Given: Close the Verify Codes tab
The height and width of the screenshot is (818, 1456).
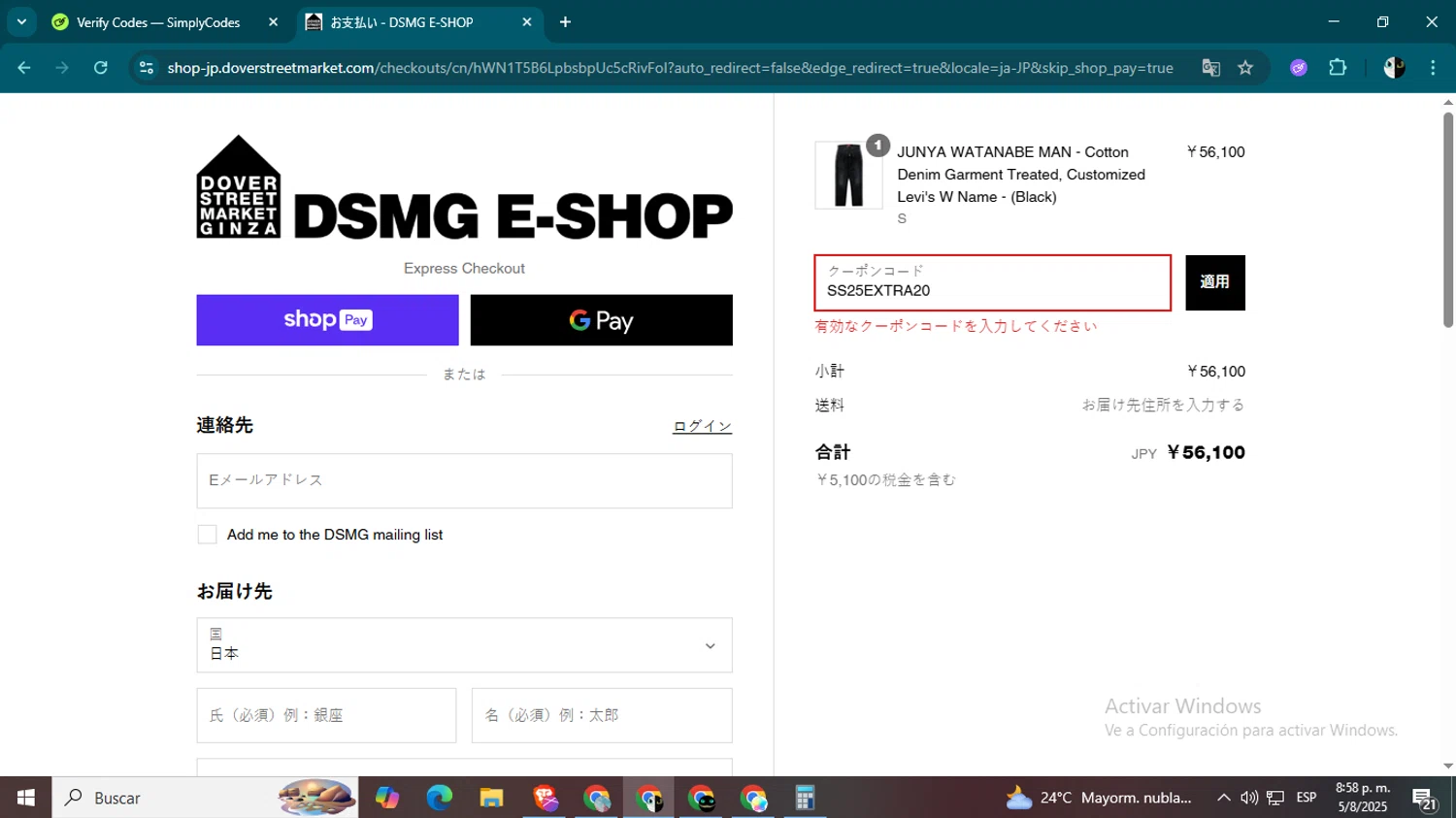Looking at the screenshot, I should pos(273,22).
